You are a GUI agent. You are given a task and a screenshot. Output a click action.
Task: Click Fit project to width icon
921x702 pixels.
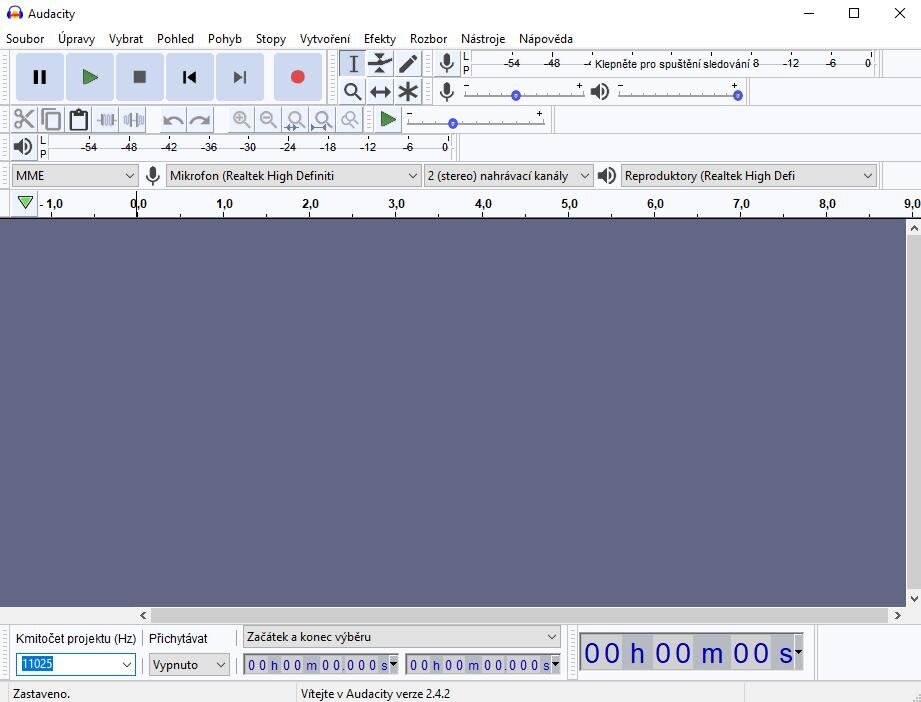click(x=322, y=119)
